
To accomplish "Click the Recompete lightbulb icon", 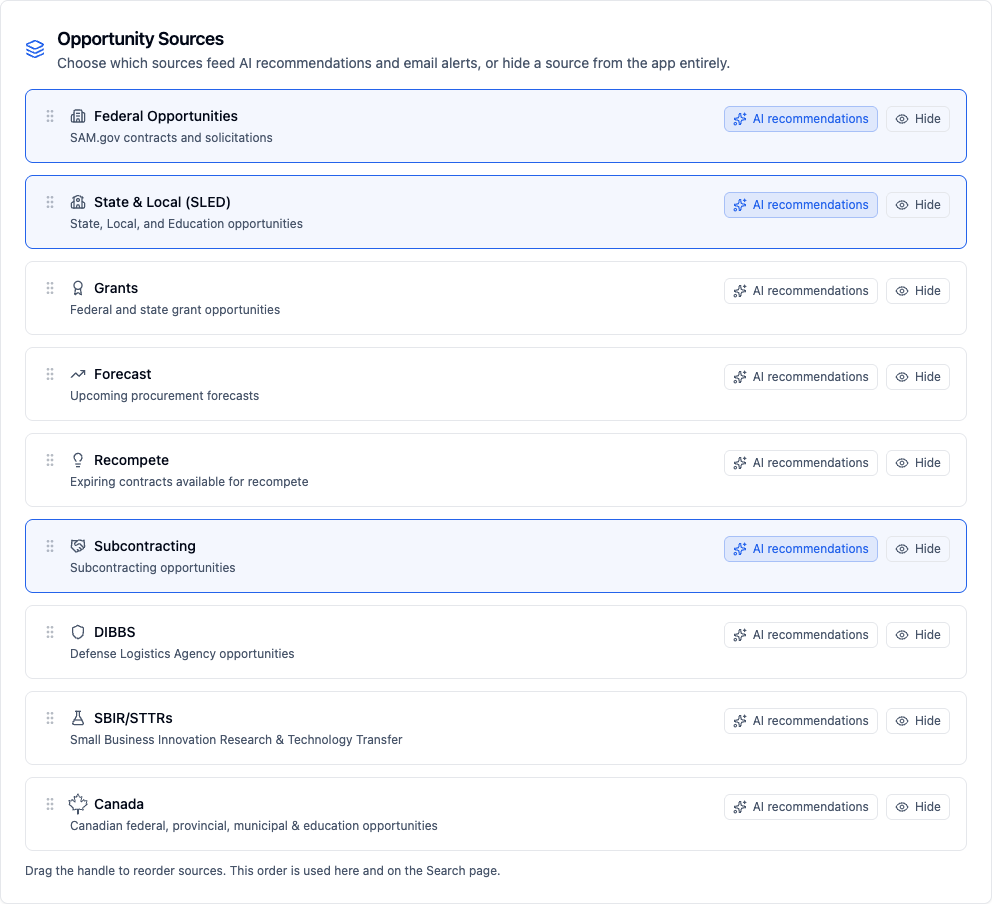I will pos(78,461).
